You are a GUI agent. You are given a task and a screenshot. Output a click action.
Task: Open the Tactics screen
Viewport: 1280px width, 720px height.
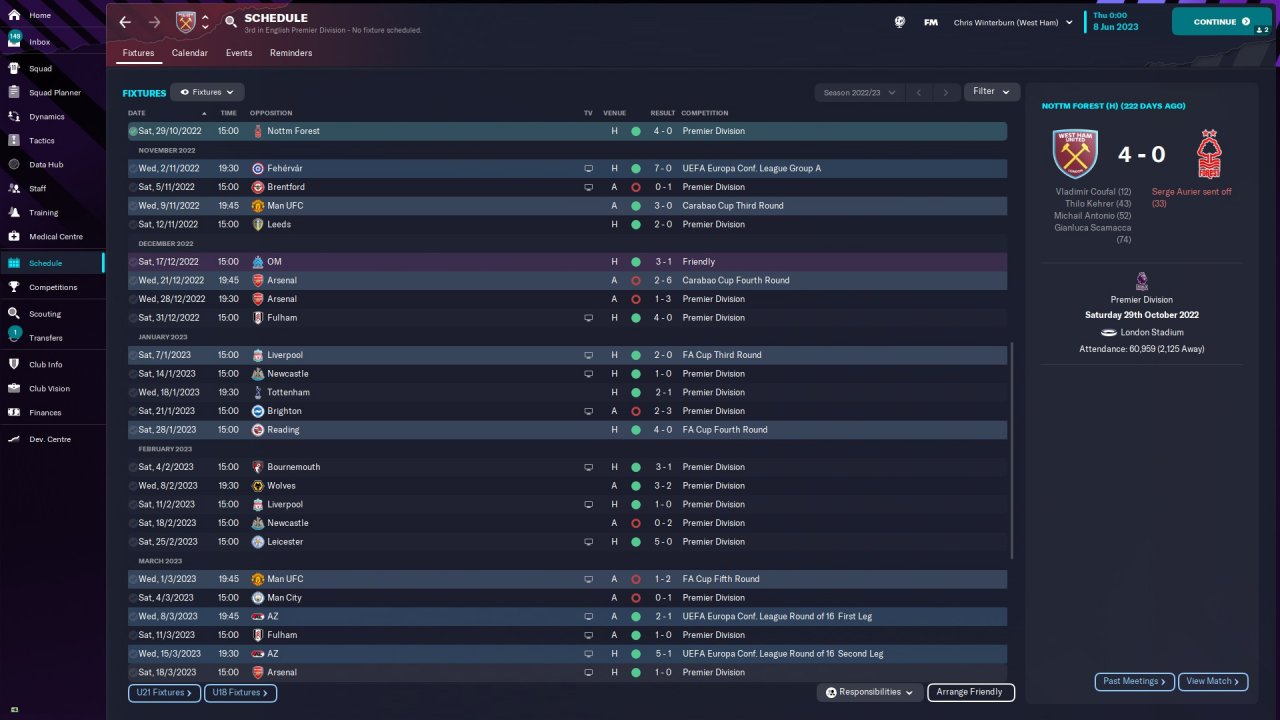point(42,141)
